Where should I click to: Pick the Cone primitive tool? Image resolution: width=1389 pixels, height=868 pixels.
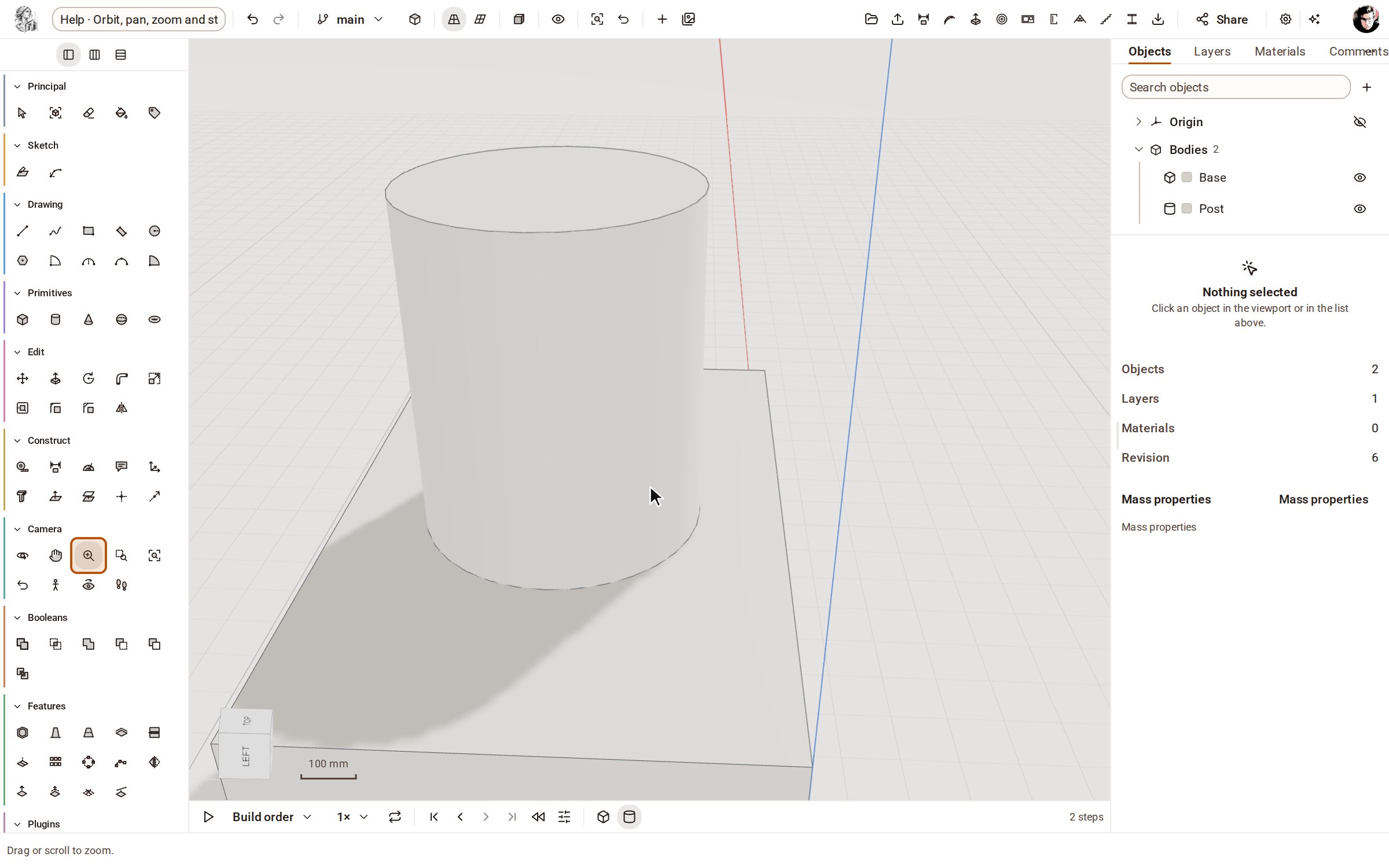89,319
